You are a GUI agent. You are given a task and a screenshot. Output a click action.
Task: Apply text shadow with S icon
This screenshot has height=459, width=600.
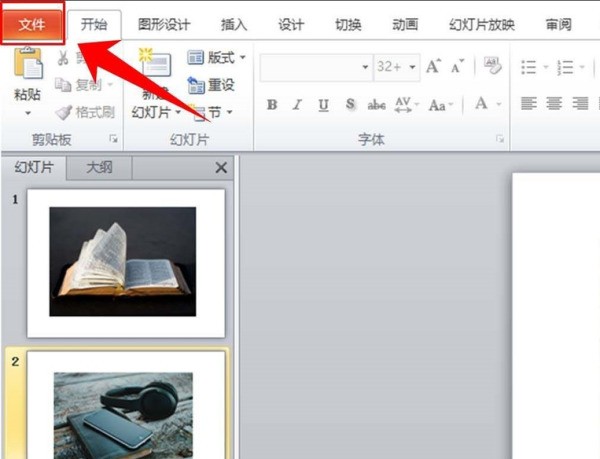pyautogui.click(x=350, y=104)
